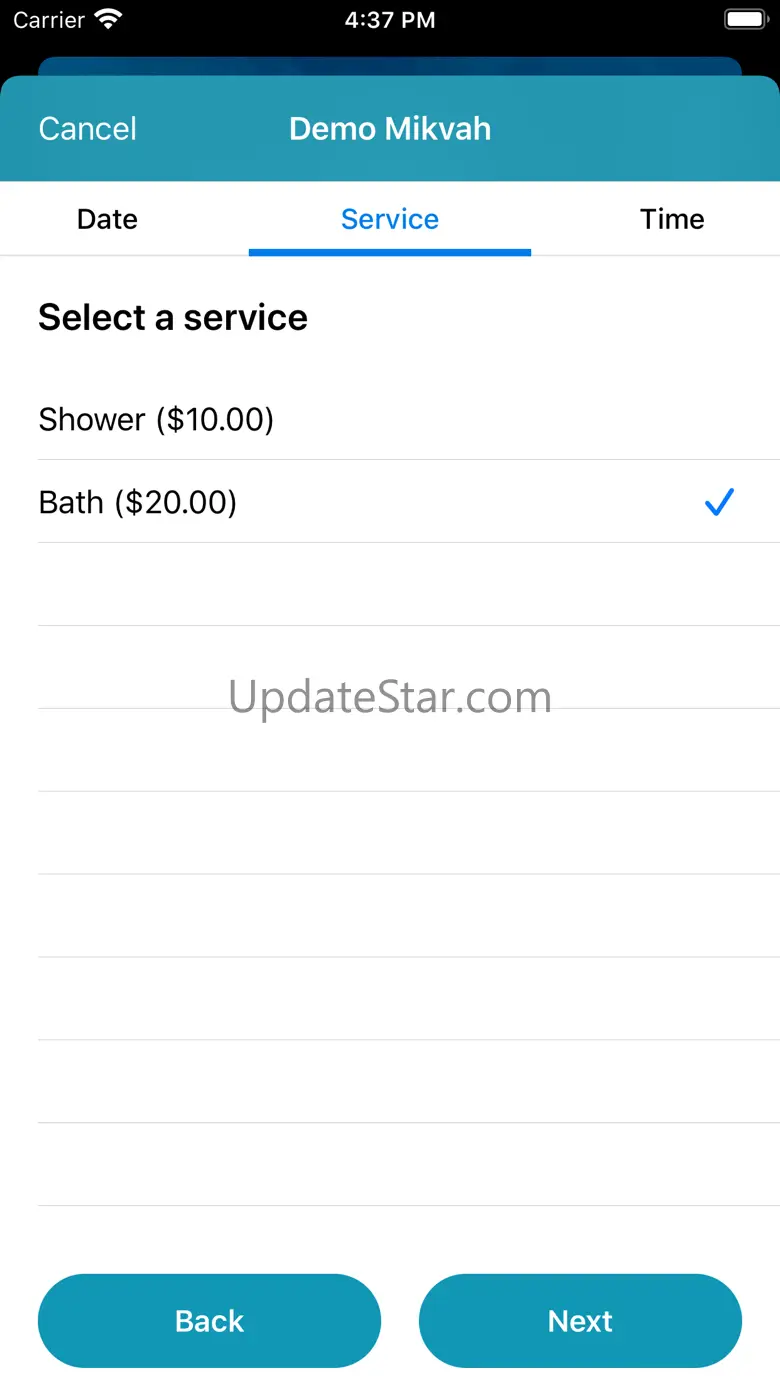780x1387 pixels.
Task: Tap the Back button
Action: [x=209, y=1320]
